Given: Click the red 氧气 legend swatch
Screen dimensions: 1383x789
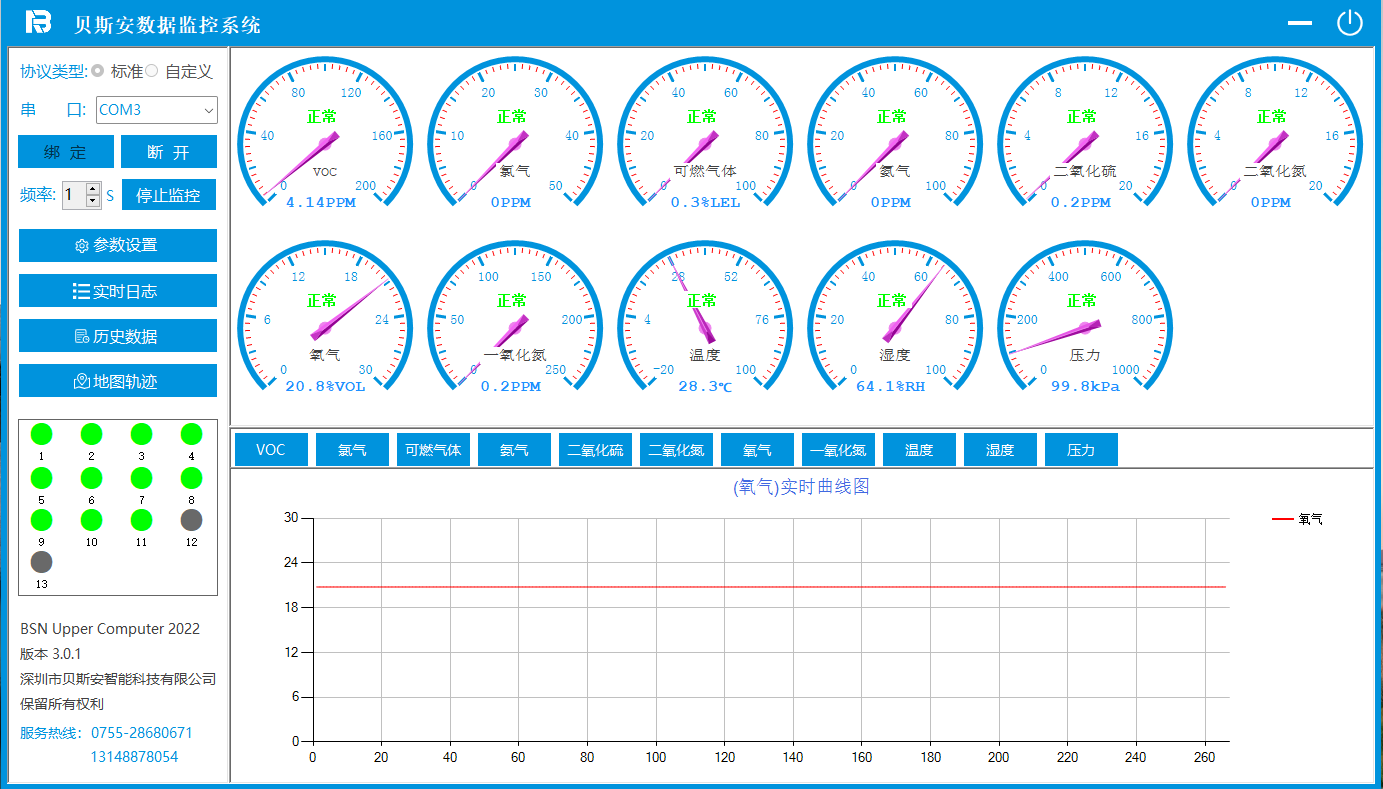Looking at the screenshot, I should [1282, 519].
